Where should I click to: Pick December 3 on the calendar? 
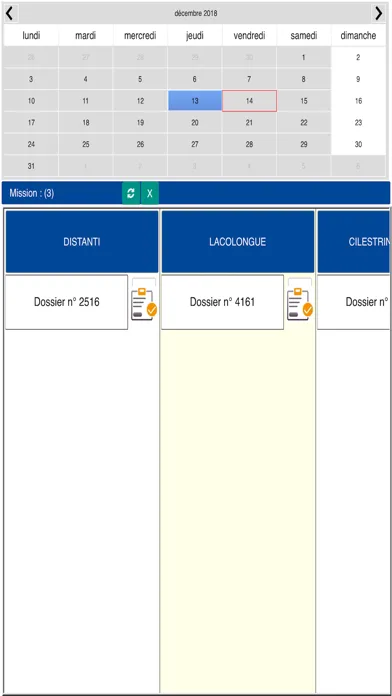(31, 79)
